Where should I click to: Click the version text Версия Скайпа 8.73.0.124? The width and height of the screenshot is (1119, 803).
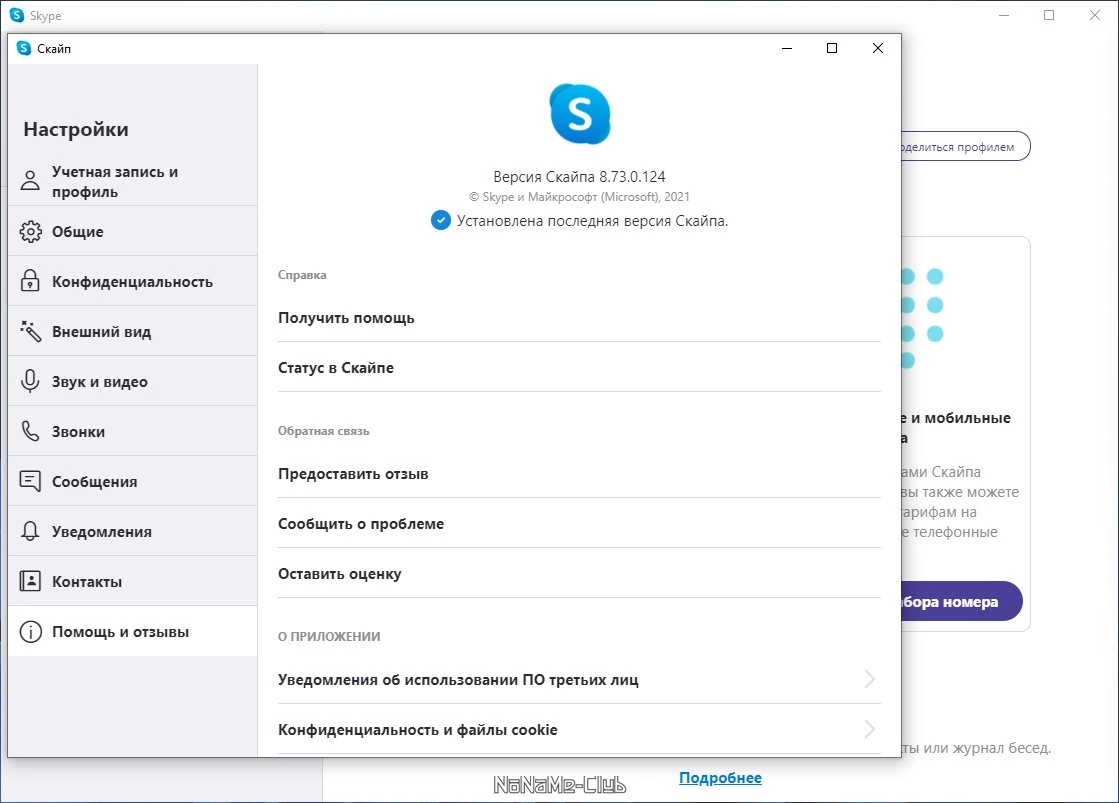point(579,176)
